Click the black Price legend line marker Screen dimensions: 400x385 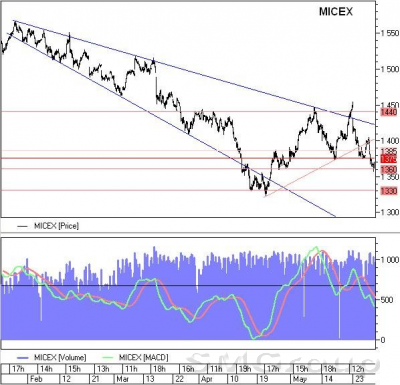click(23, 226)
